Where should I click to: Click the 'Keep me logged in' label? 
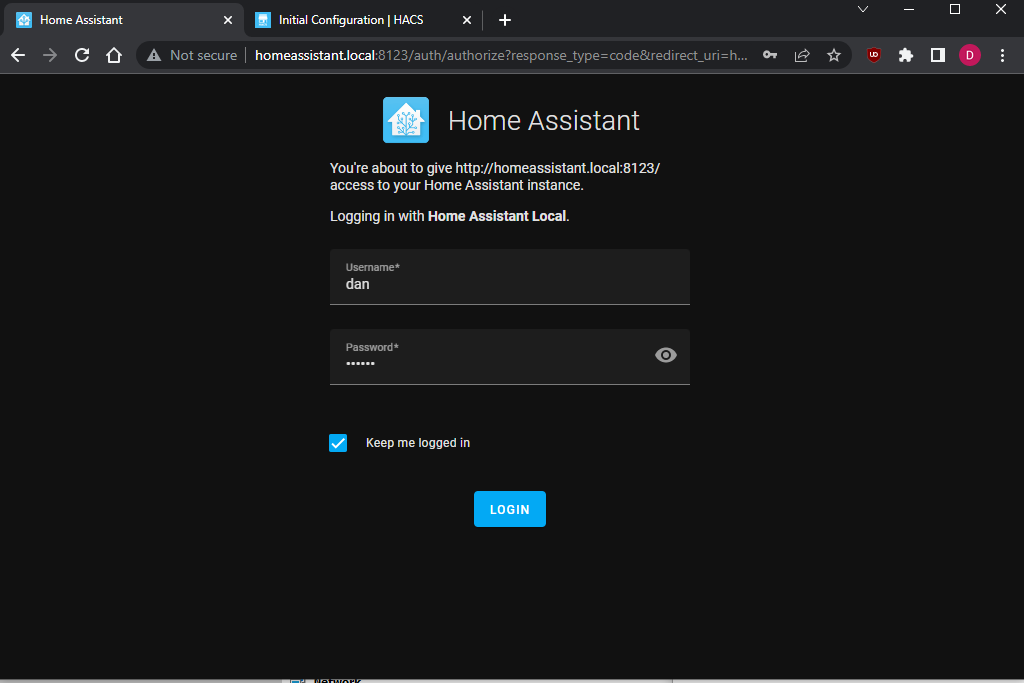(x=418, y=443)
